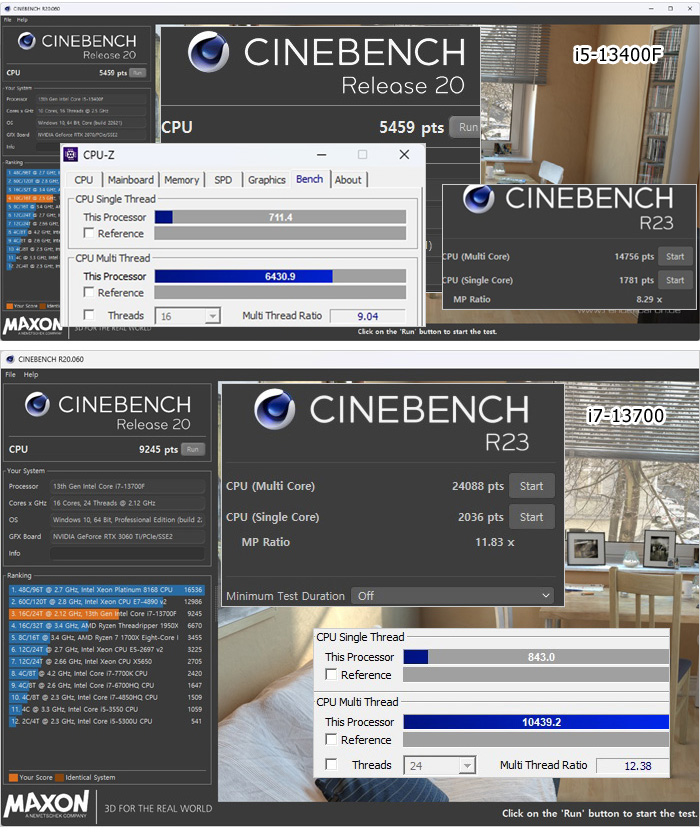Image resolution: width=700 pixels, height=832 pixels.
Task: Click the CPU-Z app icon in title bar
Action: point(72,155)
